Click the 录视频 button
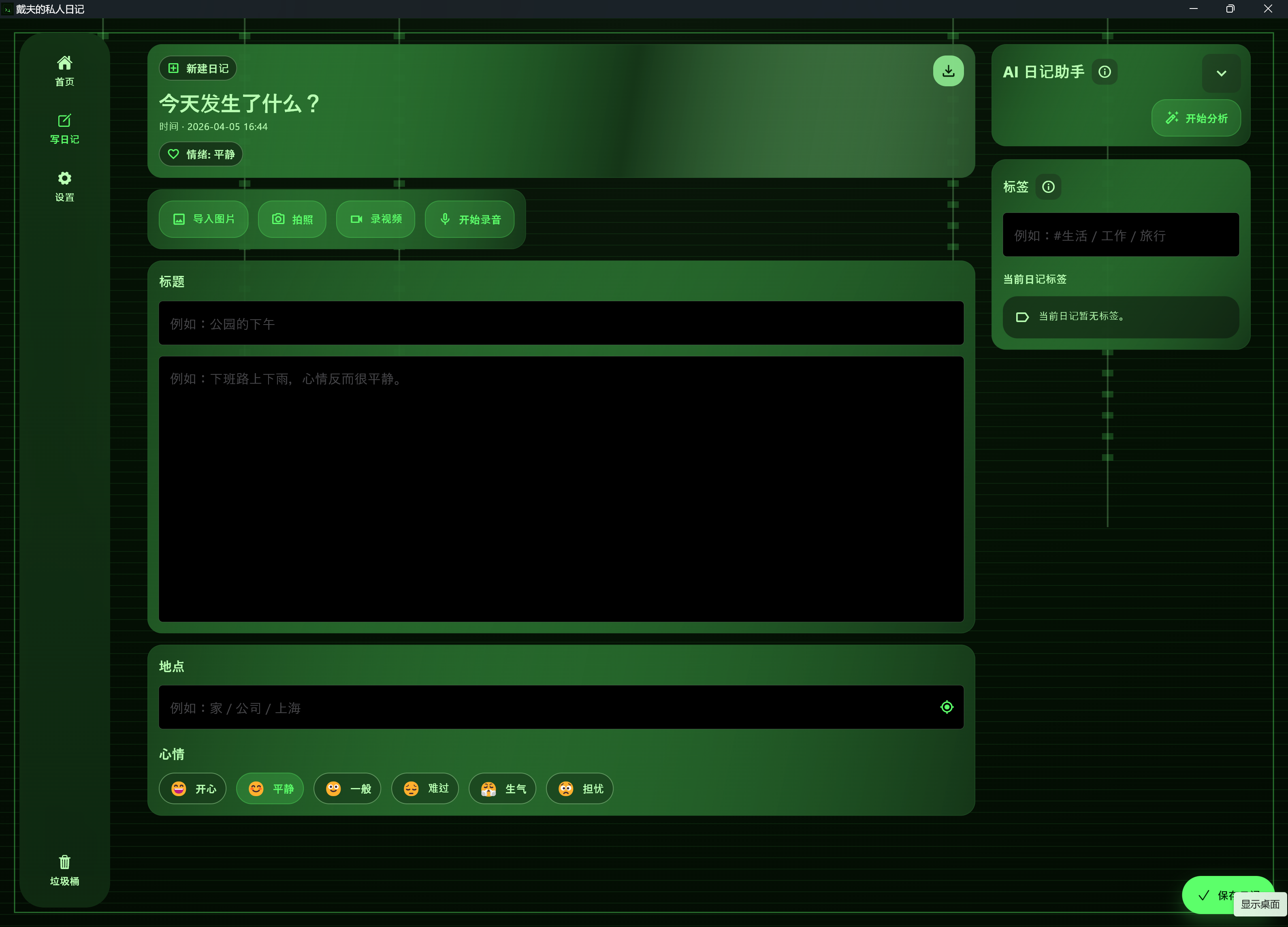The width and height of the screenshot is (1288, 927). click(x=375, y=219)
